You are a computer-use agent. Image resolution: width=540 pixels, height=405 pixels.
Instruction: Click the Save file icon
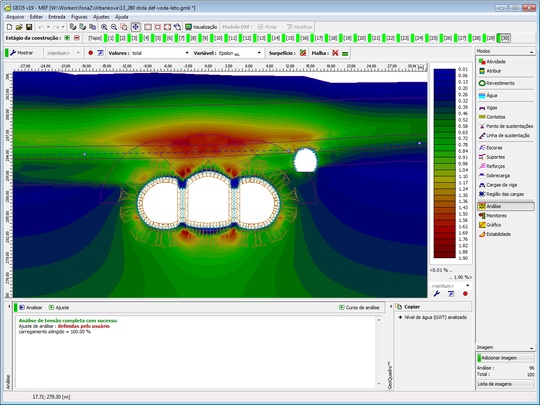point(29,27)
